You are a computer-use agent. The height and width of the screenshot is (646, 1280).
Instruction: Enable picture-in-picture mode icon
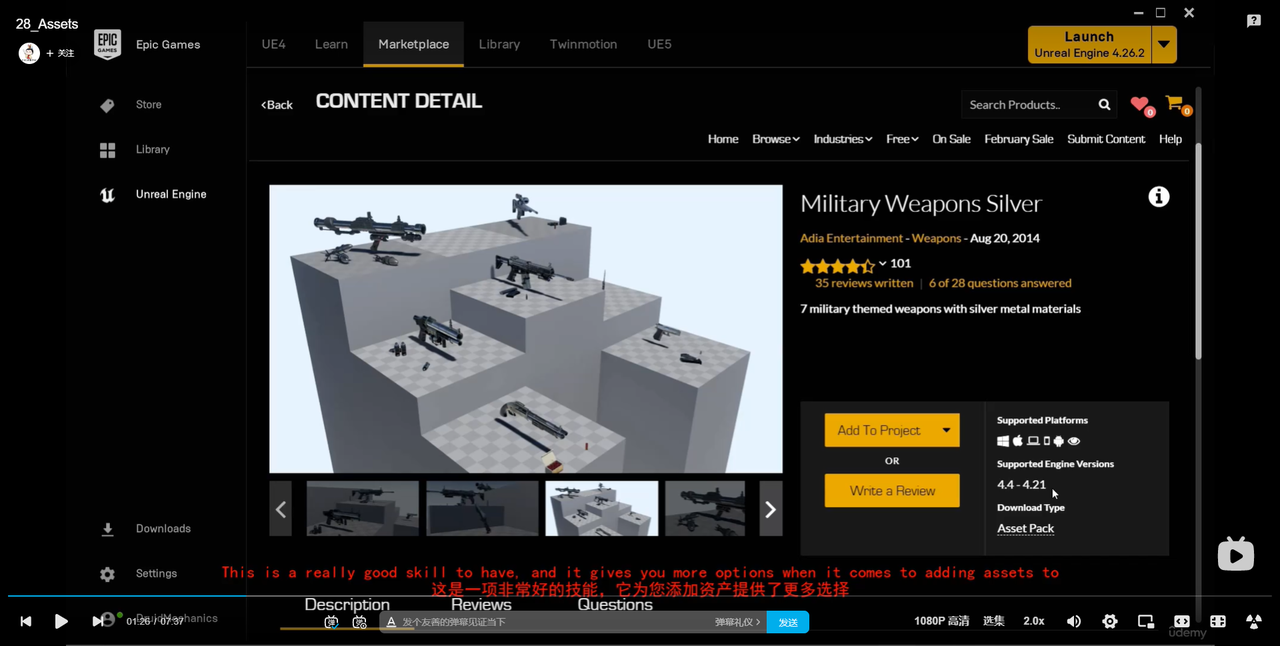coord(1146,621)
